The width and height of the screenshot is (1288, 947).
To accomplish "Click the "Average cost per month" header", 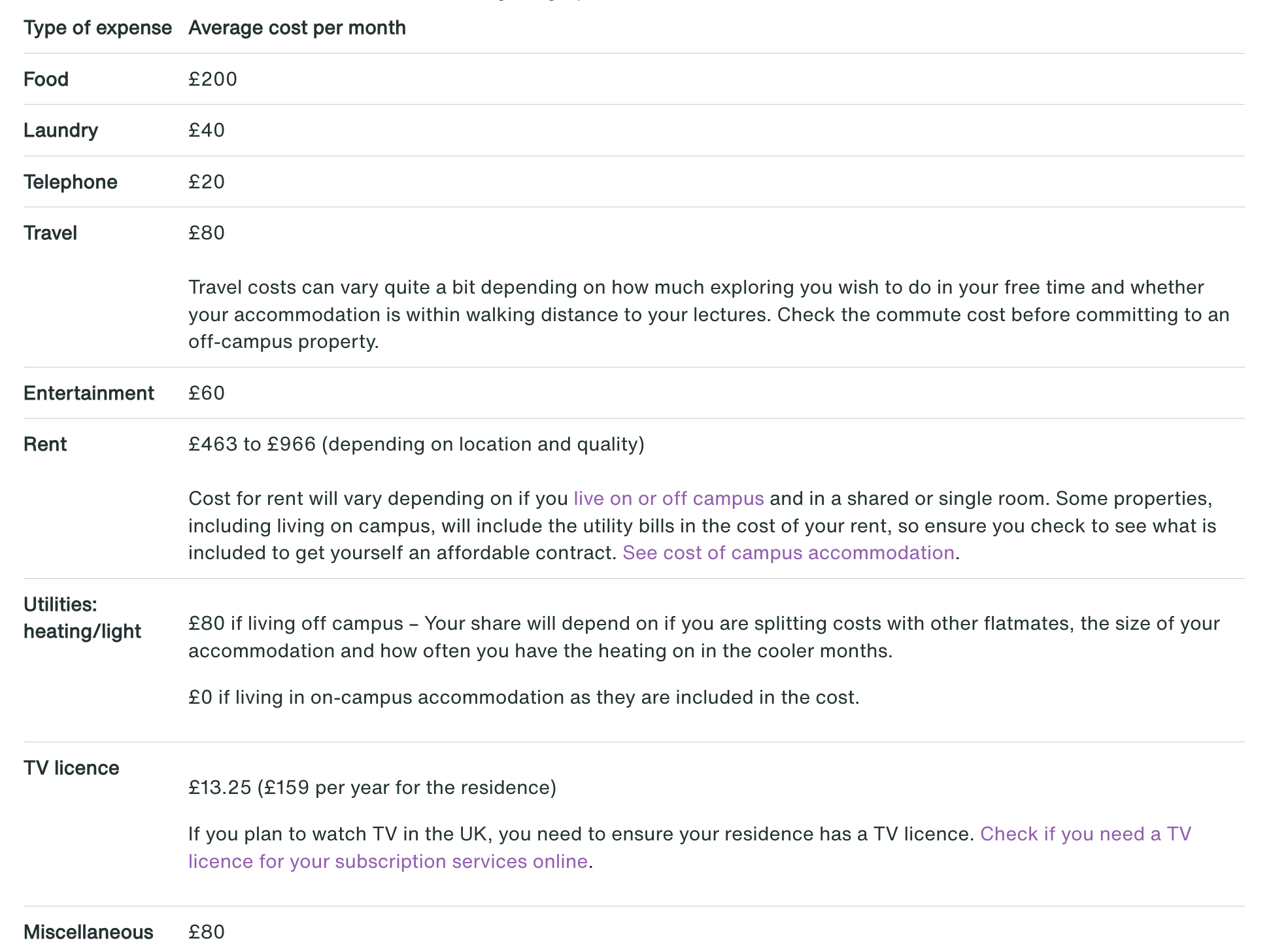I will [x=297, y=28].
